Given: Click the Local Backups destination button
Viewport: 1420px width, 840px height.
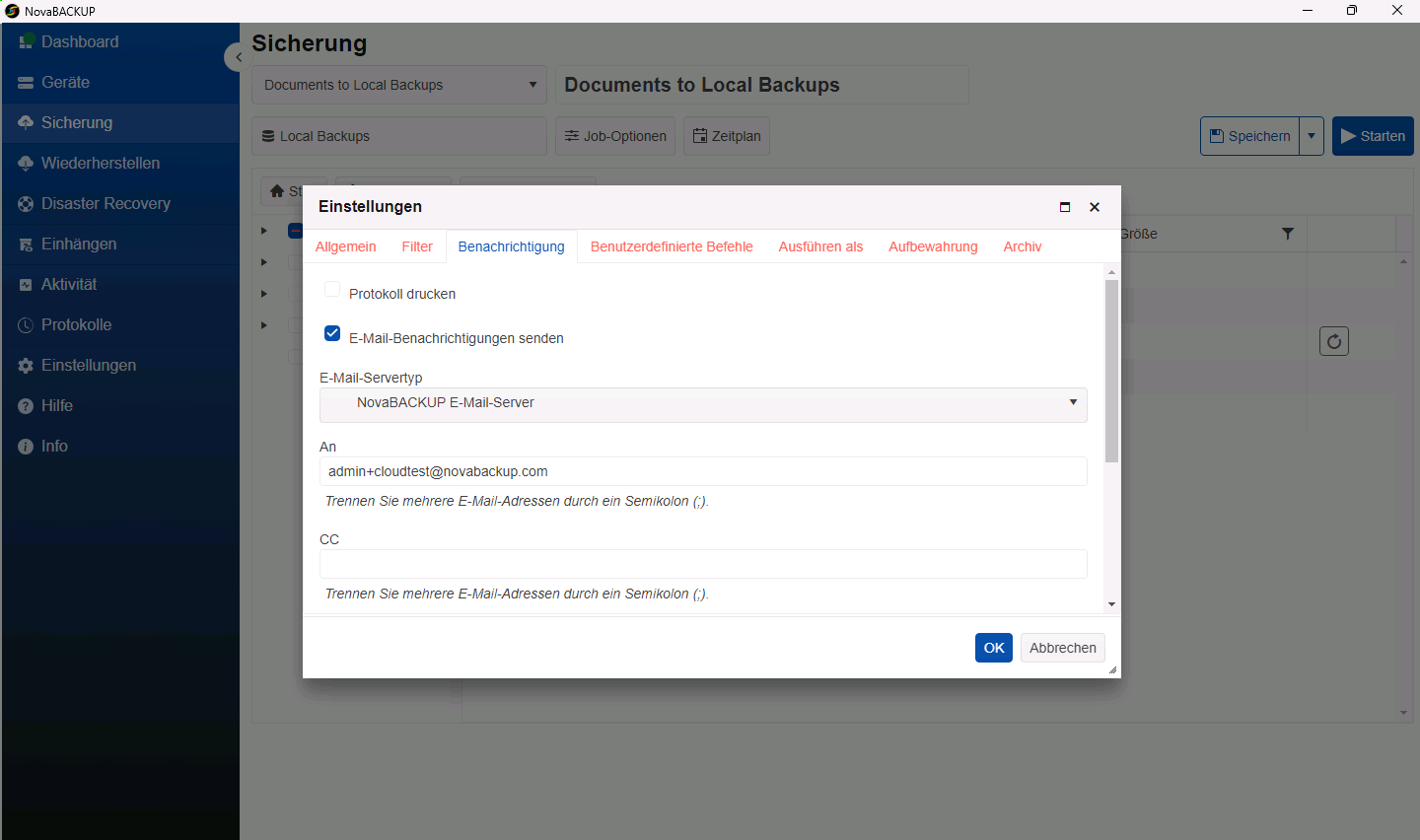Looking at the screenshot, I should coord(399,136).
